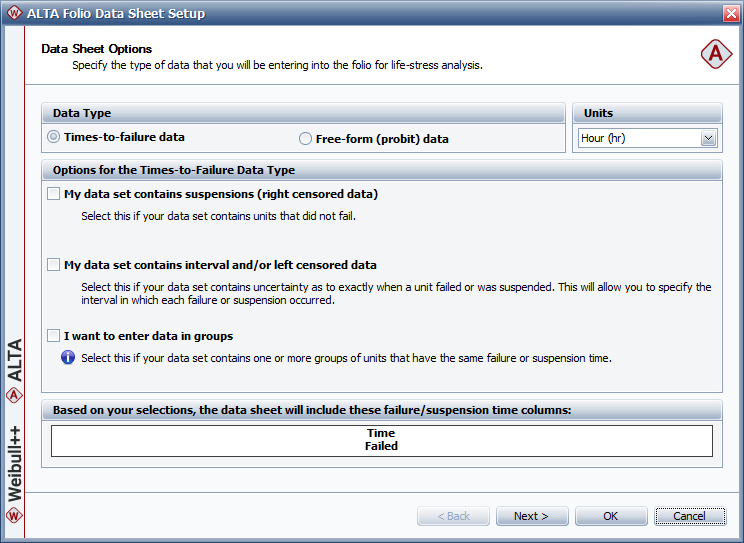Choose the Free-form (probit) data option
Viewport: 744px width, 543px height.
tap(306, 139)
